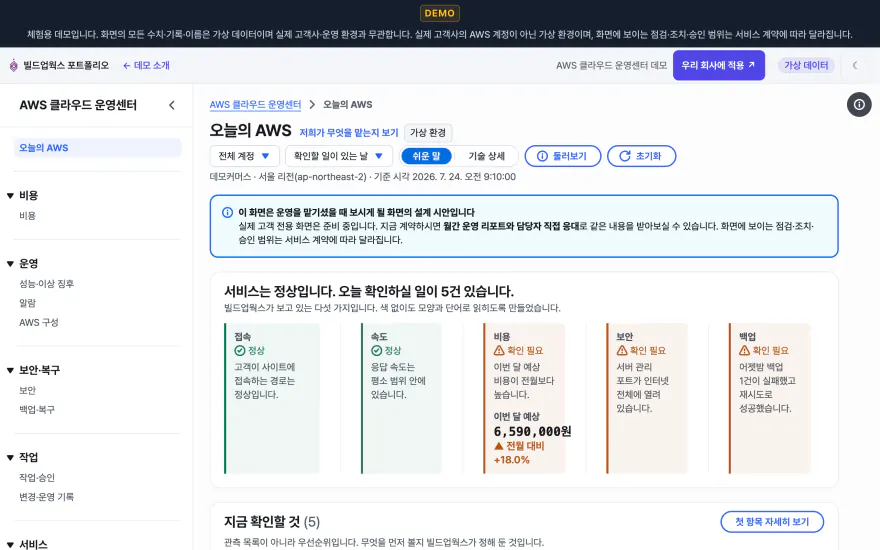Image resolution: width=880 pixels, height=550 pixels.
Task: Click the 정상 check icon in 접속 card
Action: pyautogui.click(x=240, y=351)
